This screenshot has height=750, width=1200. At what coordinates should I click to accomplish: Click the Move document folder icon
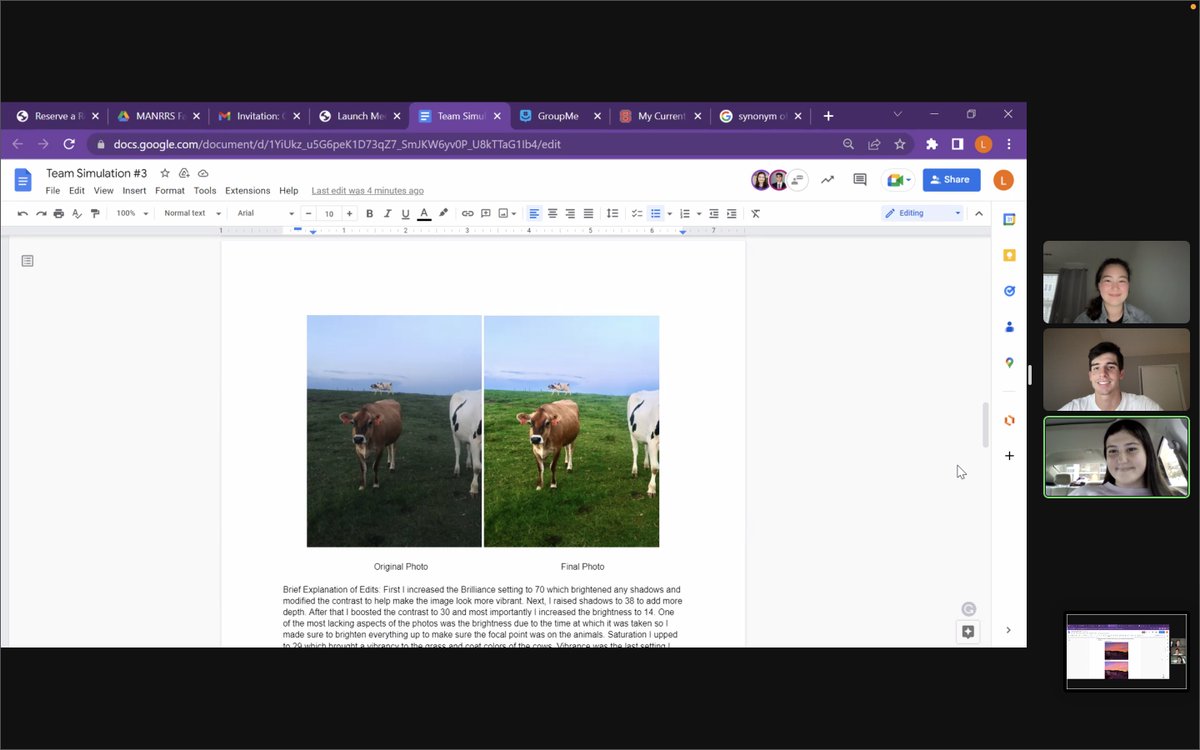[x=184, y=173]
